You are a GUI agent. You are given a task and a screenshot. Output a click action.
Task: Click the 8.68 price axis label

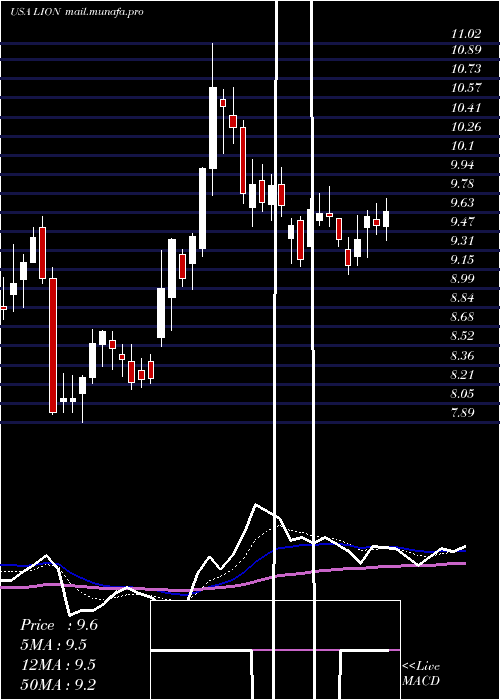pos(462,317)
